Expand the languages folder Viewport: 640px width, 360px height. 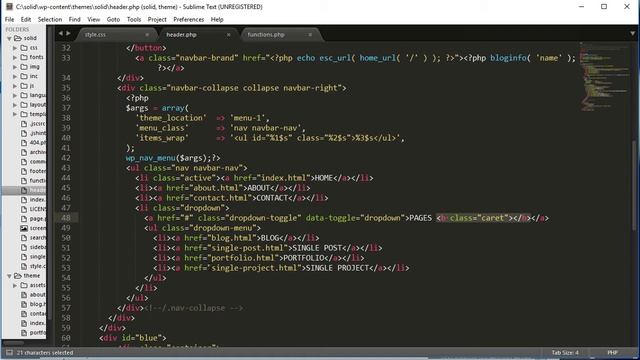pos(15,95)
